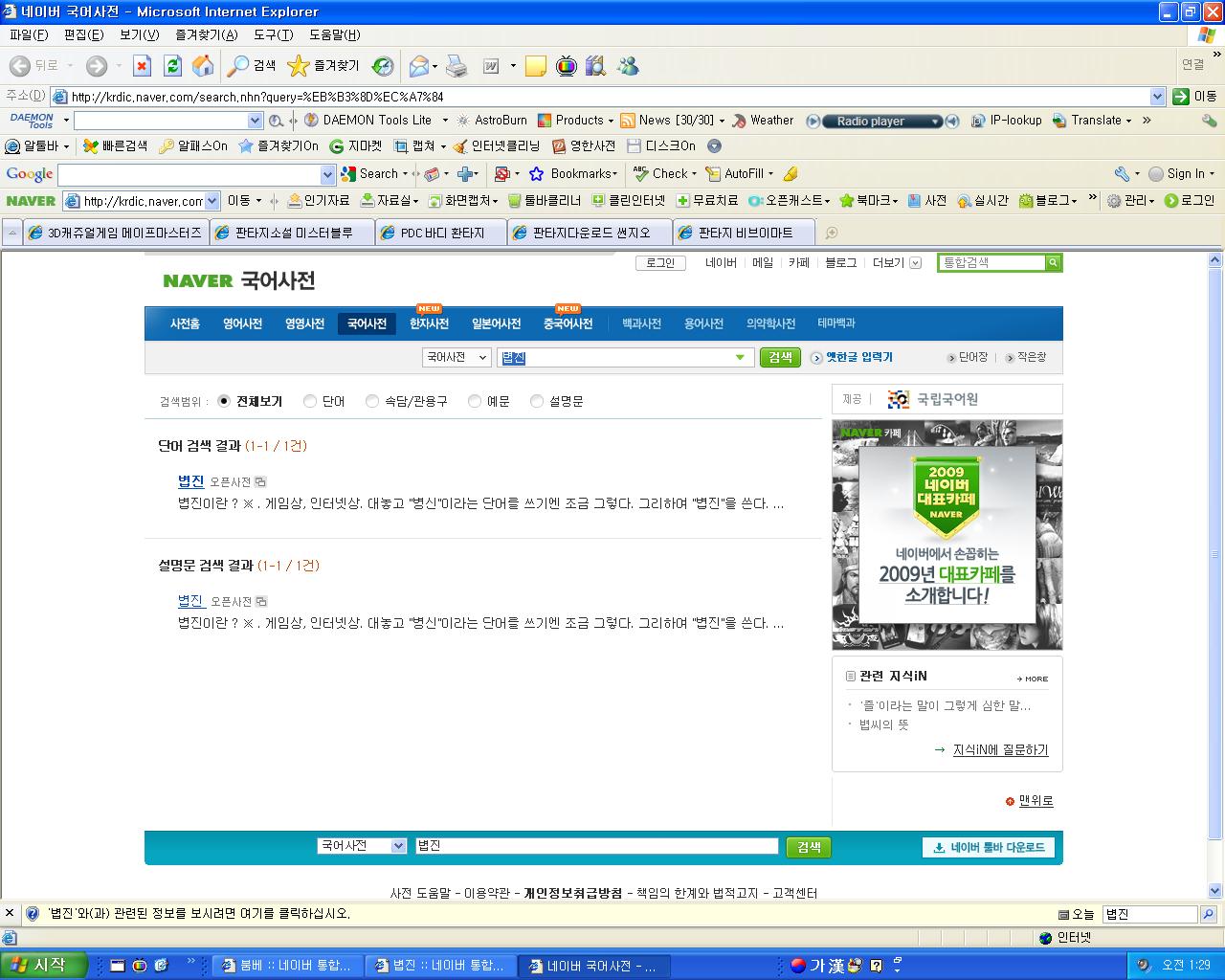Open the IE address bar dropdown arrow
The width and height of the screenshot is (1225, 980).
pyautogui.click(x=1157, y=97)
